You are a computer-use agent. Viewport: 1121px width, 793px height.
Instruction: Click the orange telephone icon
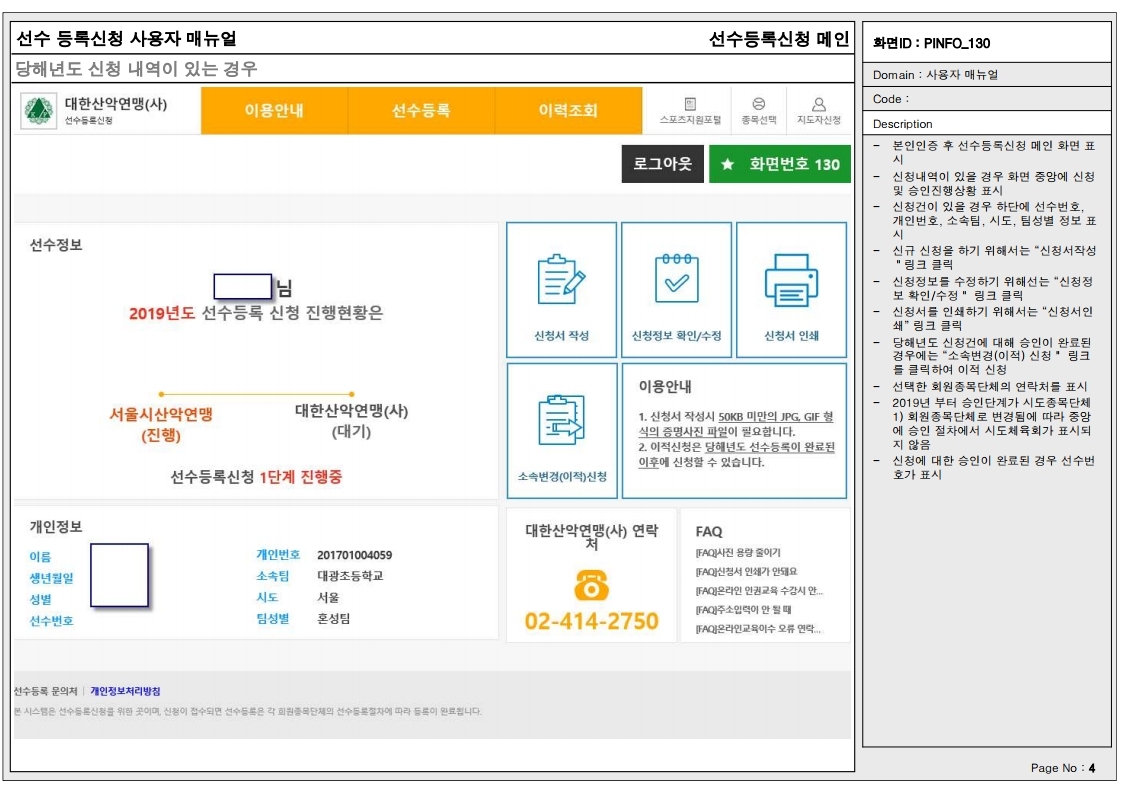(591, 585)
